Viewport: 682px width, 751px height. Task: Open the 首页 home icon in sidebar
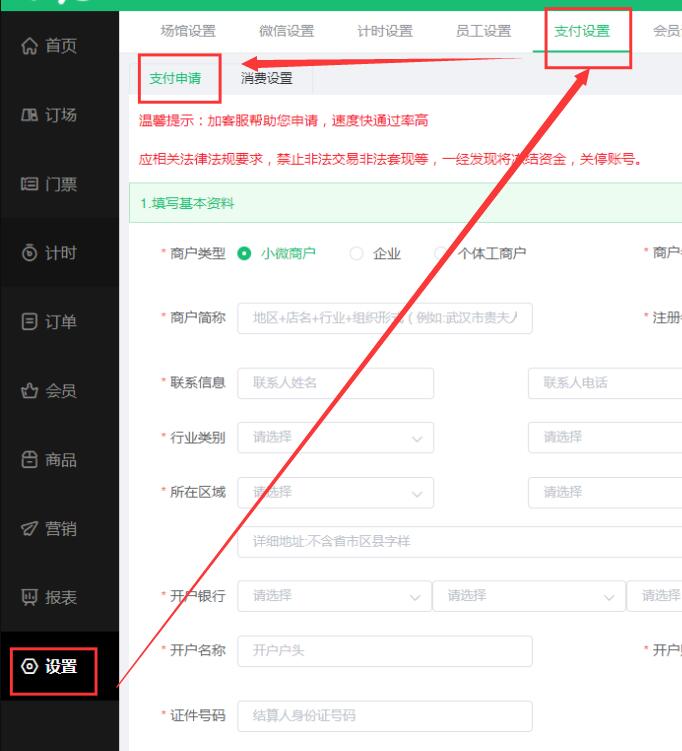tap(29, 46)
